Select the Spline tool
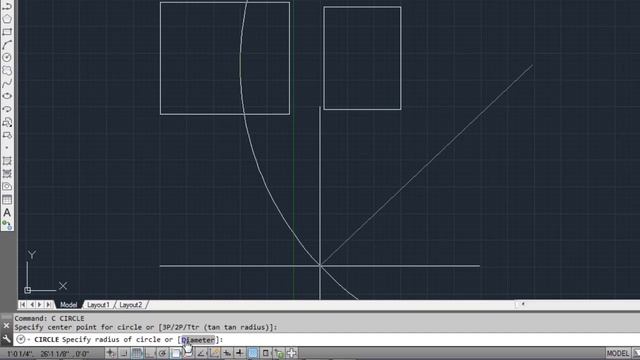The height and width of the screenshot is (360, 640). coord(7,83)
